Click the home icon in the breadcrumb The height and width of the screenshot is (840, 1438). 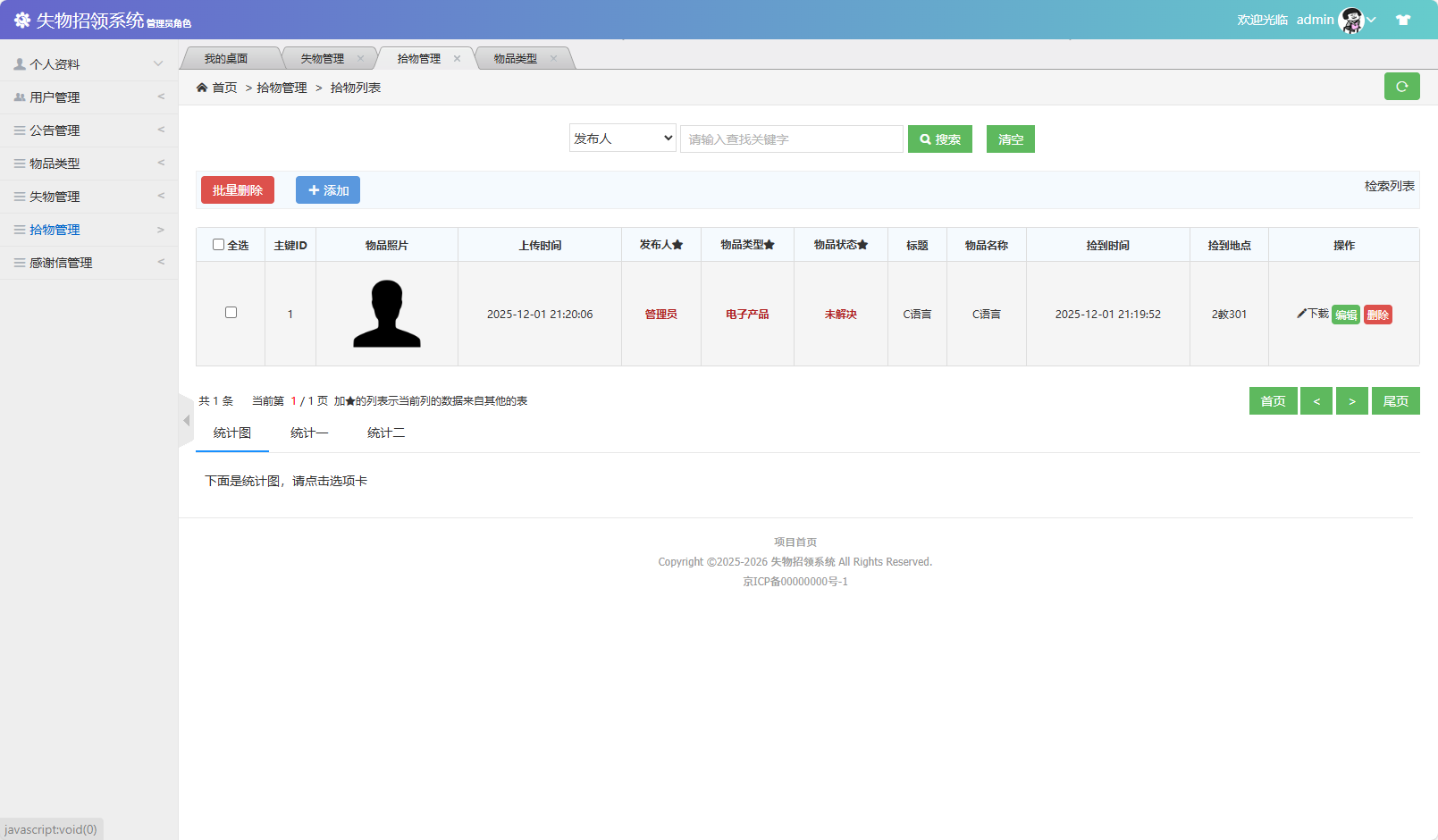pos(204,87)
